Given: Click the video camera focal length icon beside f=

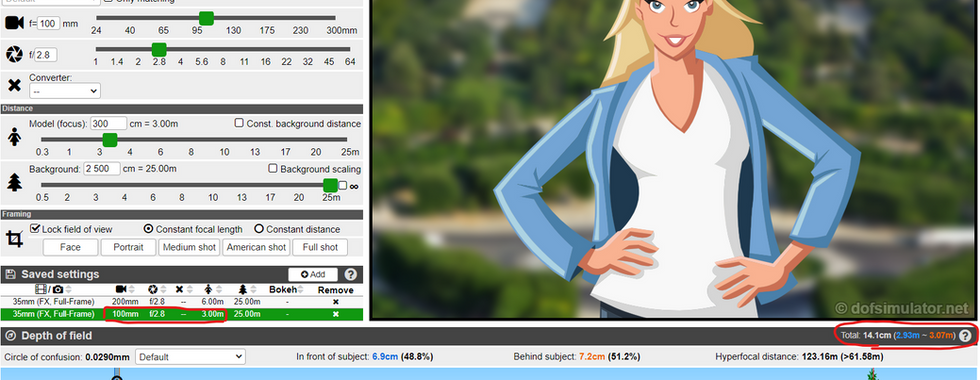Looking at the screenshot, I should click(x=14, y=24).
